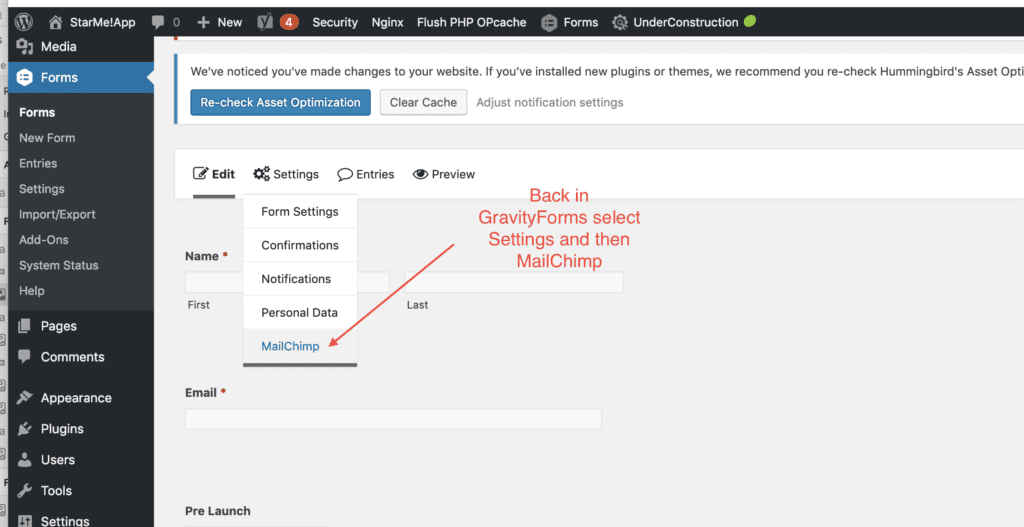This screenshot has height=527, width=1024.
Task: Open the StarMe!App home site link
Action: [92, 22]
